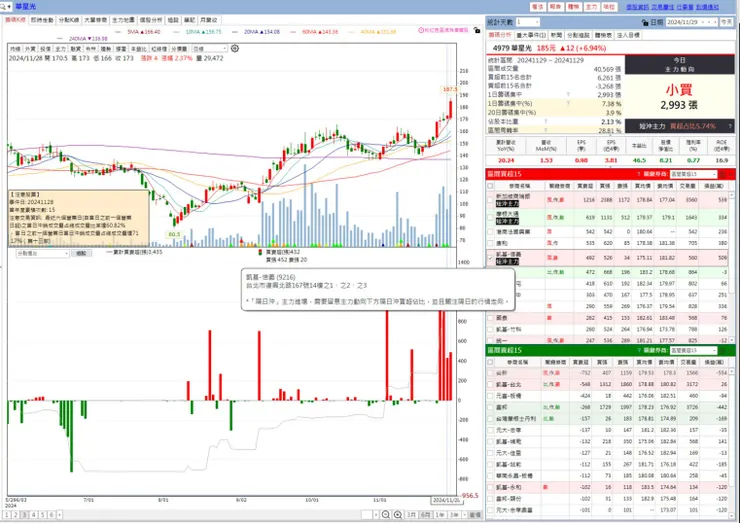
Task: Zoom out the chart with minus magnifier
Action: pos(386,515)
